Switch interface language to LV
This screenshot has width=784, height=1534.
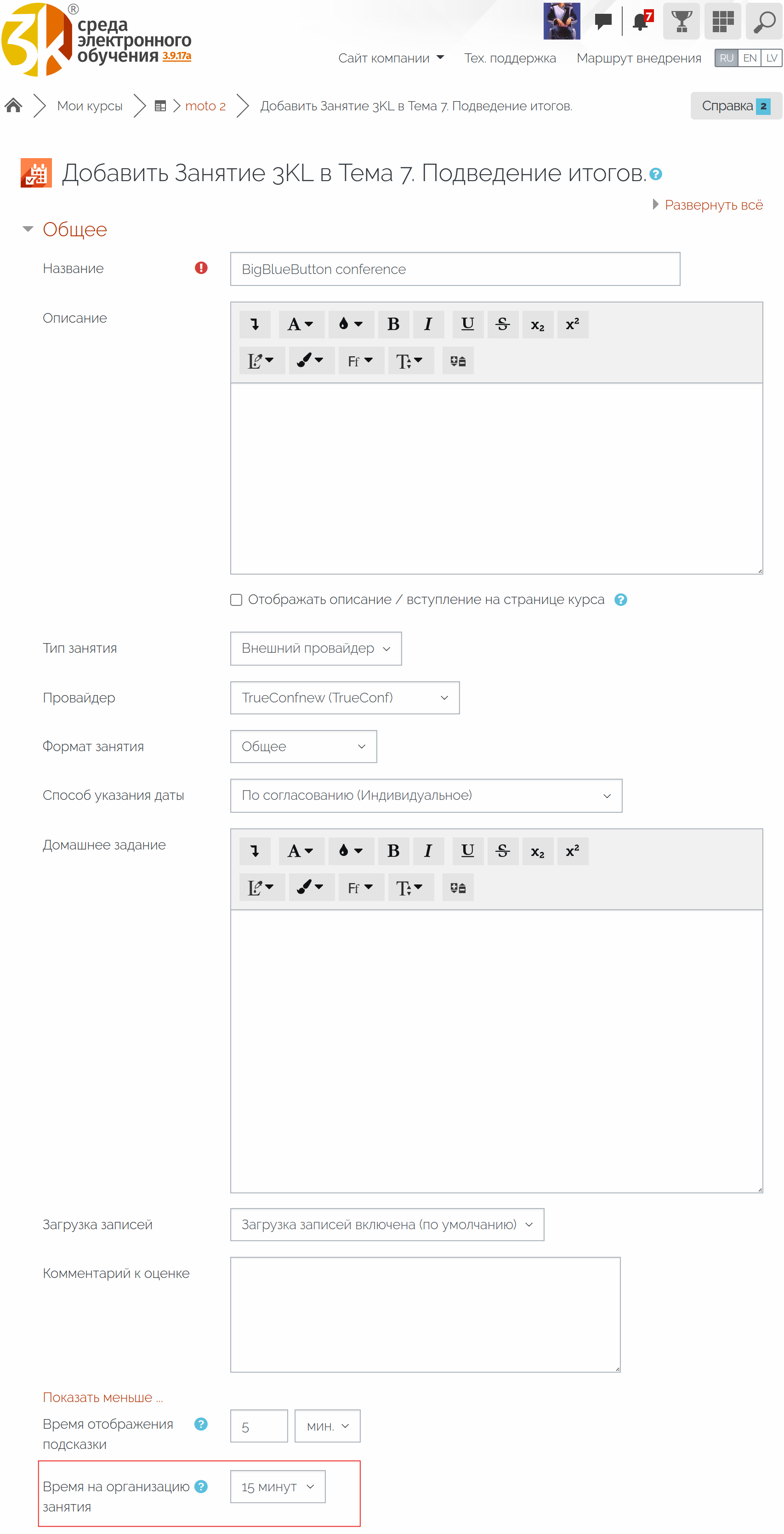[772, 58]
